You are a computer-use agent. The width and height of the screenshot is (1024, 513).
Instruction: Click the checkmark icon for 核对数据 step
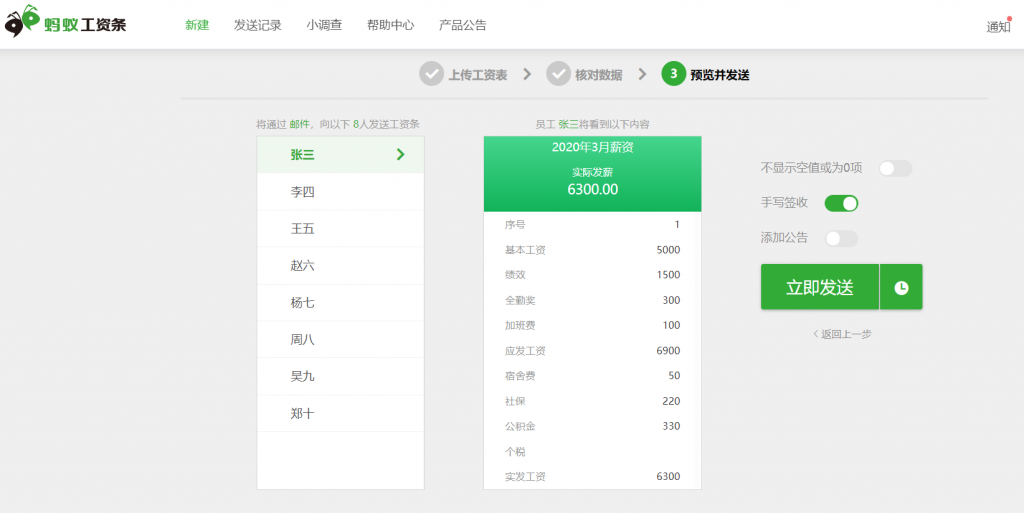click(x=558, y=74)
